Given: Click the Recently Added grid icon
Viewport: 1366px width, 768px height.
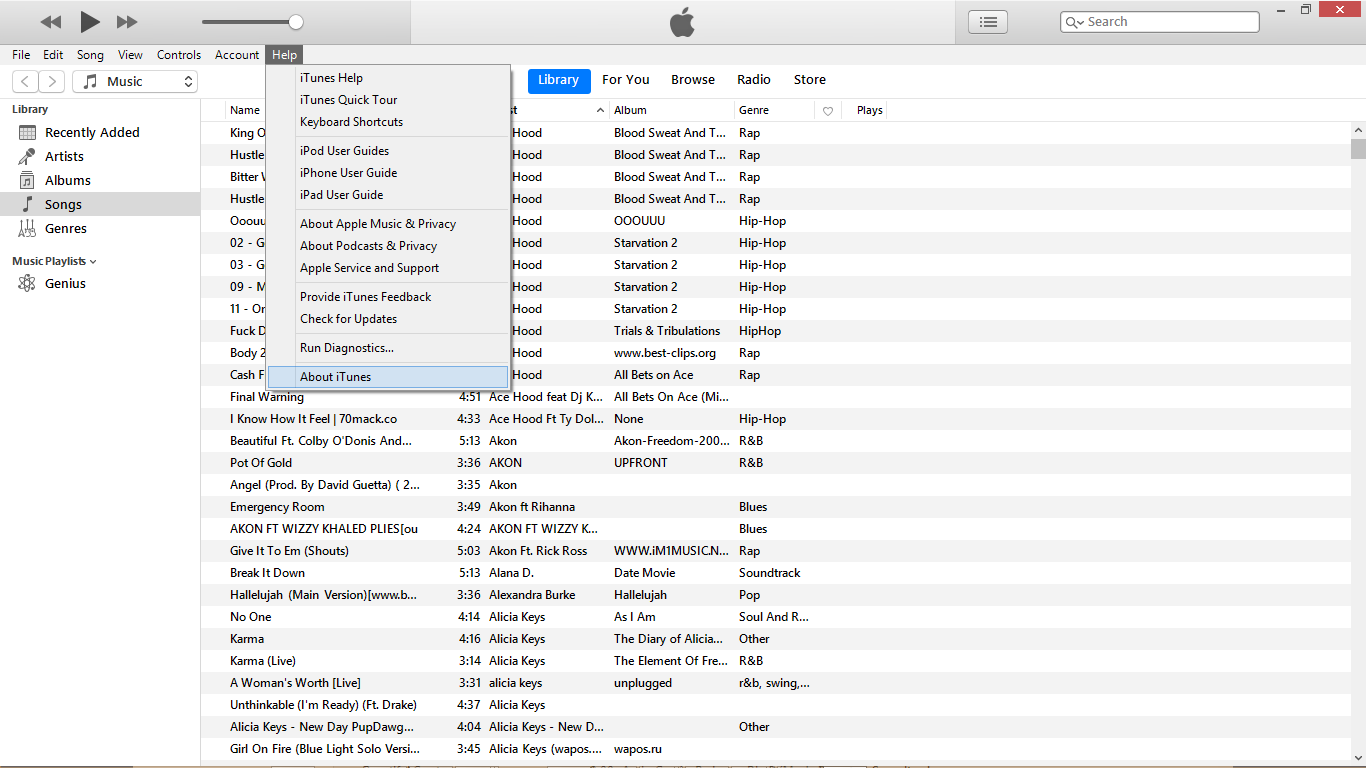Looking at the screenshot, I should pos(27,132).
